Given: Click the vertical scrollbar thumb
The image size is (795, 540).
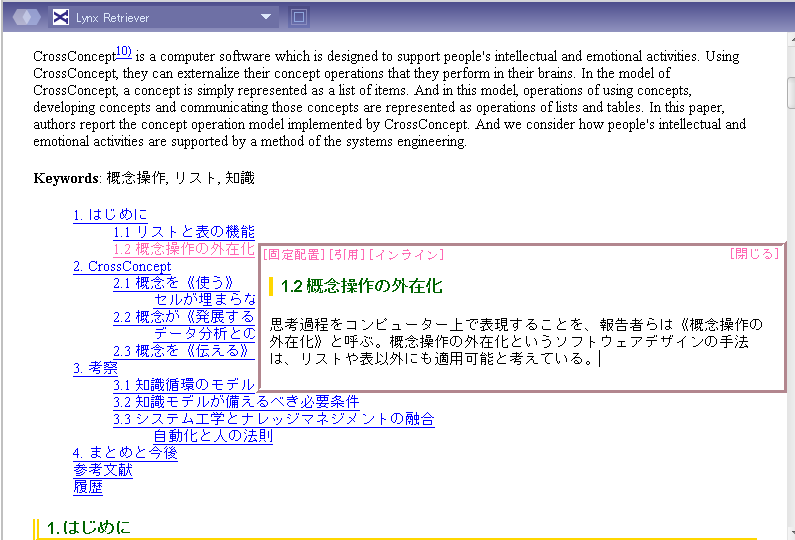Looking at the screenshot, I should tap(791, 93).
